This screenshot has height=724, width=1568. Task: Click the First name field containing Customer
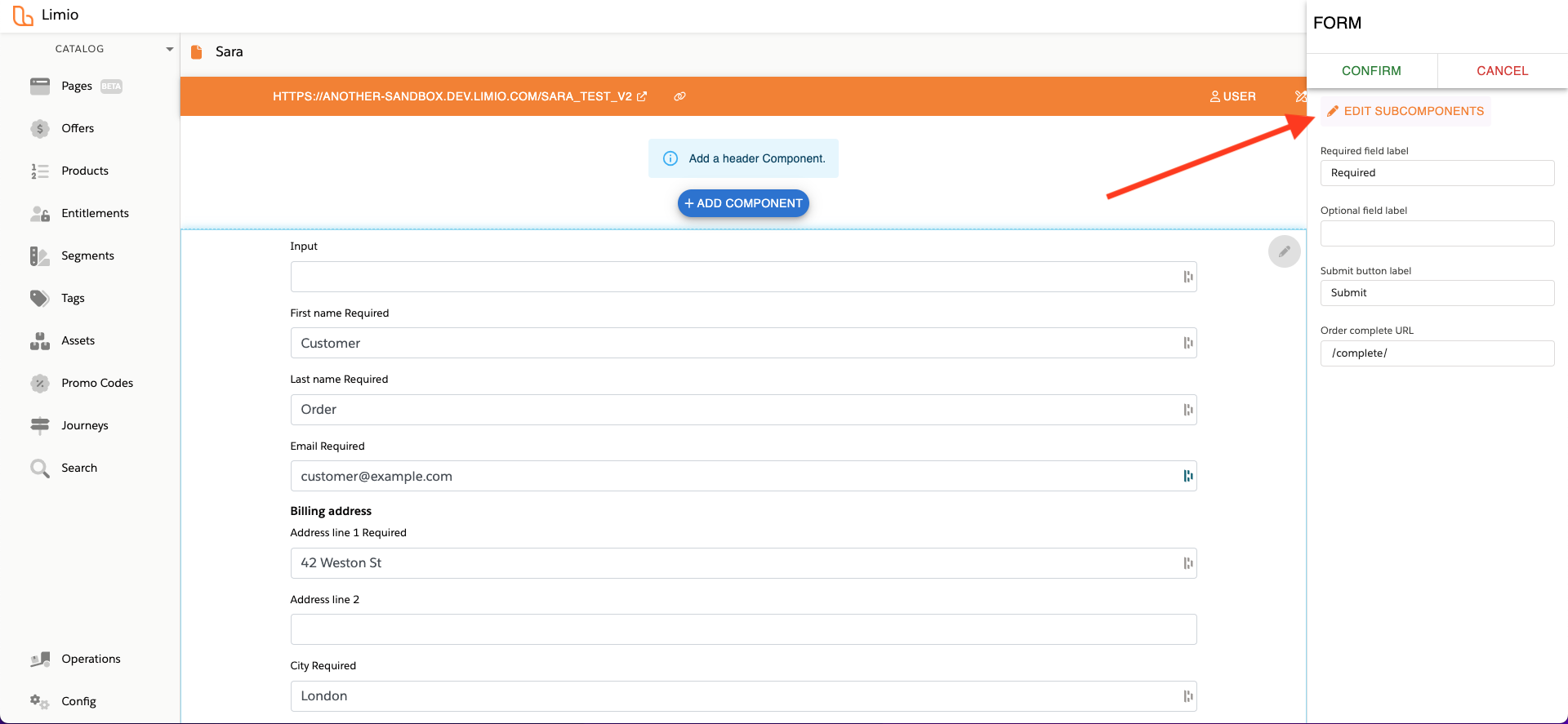pyautogui.click(x=743, y=343)
